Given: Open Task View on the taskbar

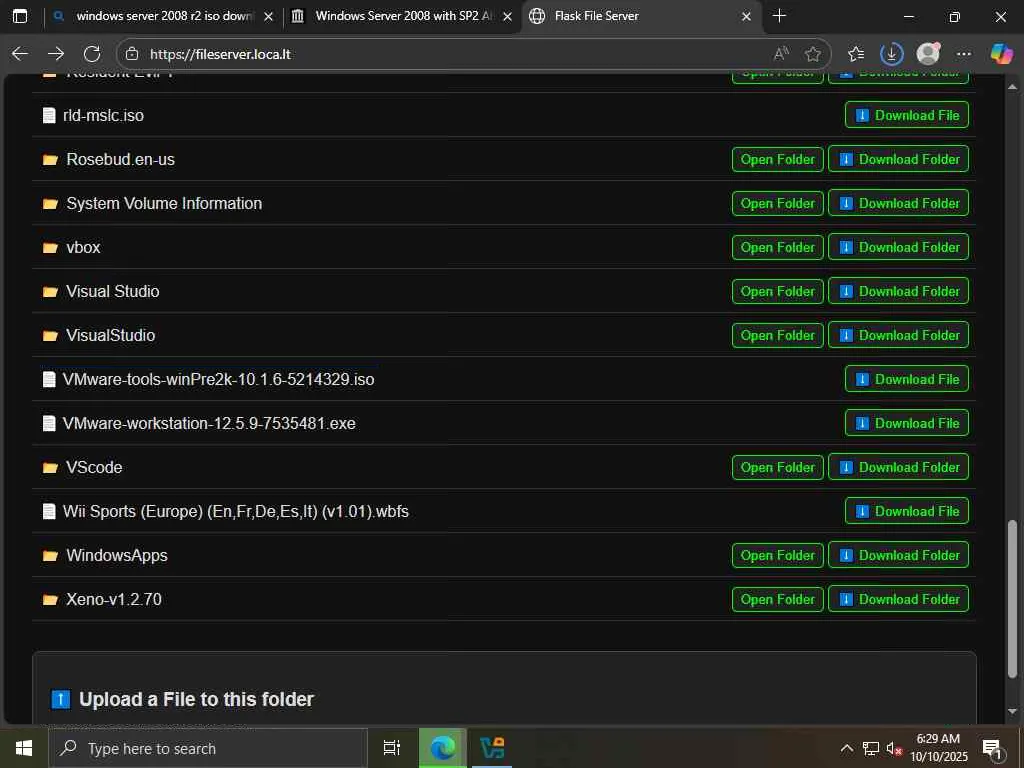Looking at the screenshot, I should [392, 748].
